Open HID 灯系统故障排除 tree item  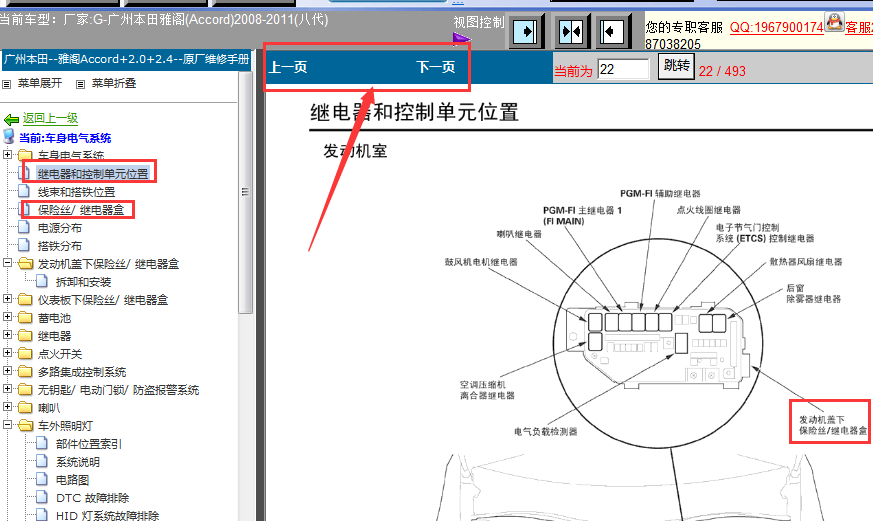tap(107, 515)
